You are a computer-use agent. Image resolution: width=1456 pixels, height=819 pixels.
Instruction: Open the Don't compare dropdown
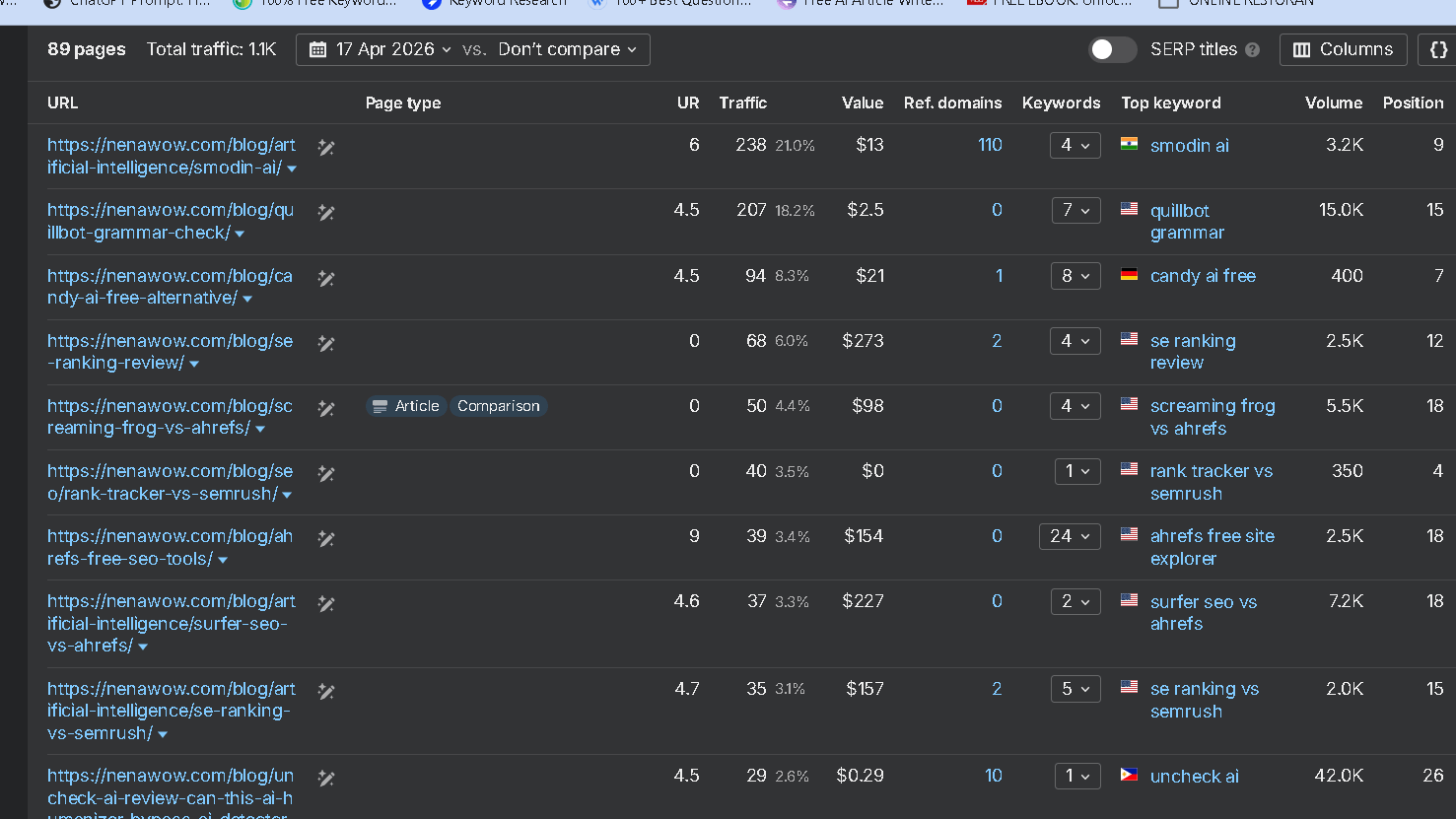[x=568, y=49]
